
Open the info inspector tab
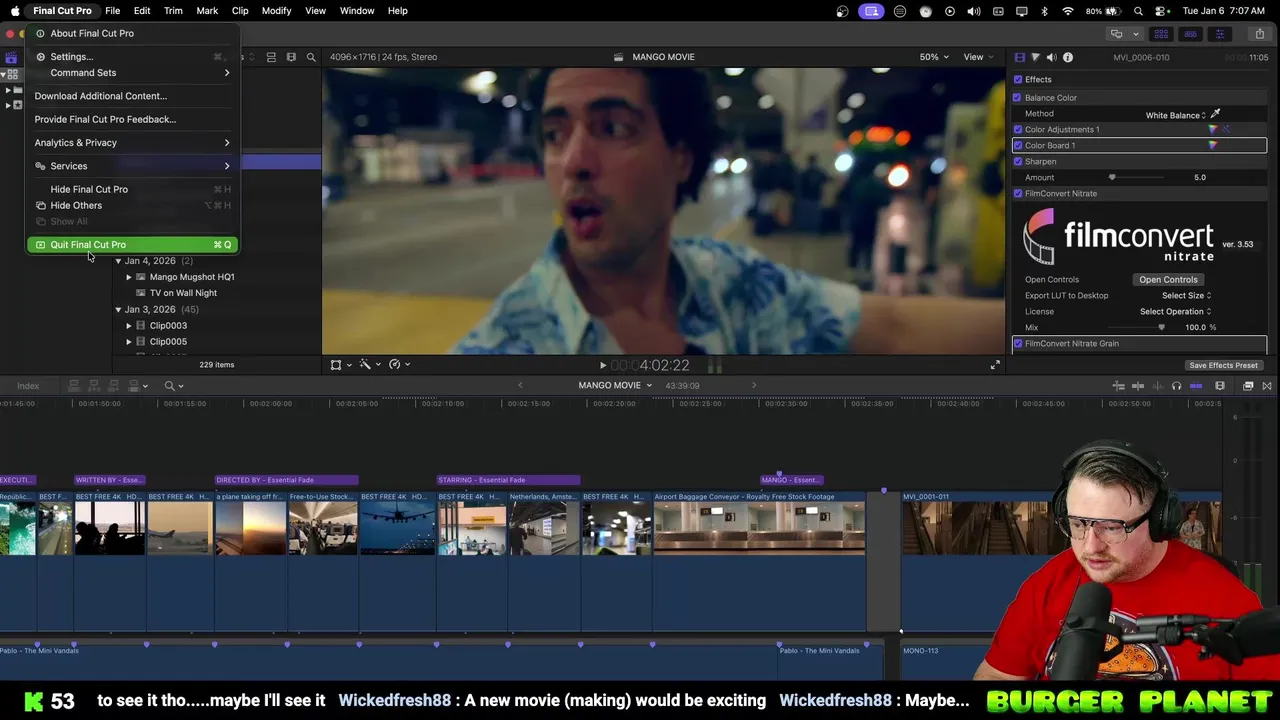point(1068,57)
